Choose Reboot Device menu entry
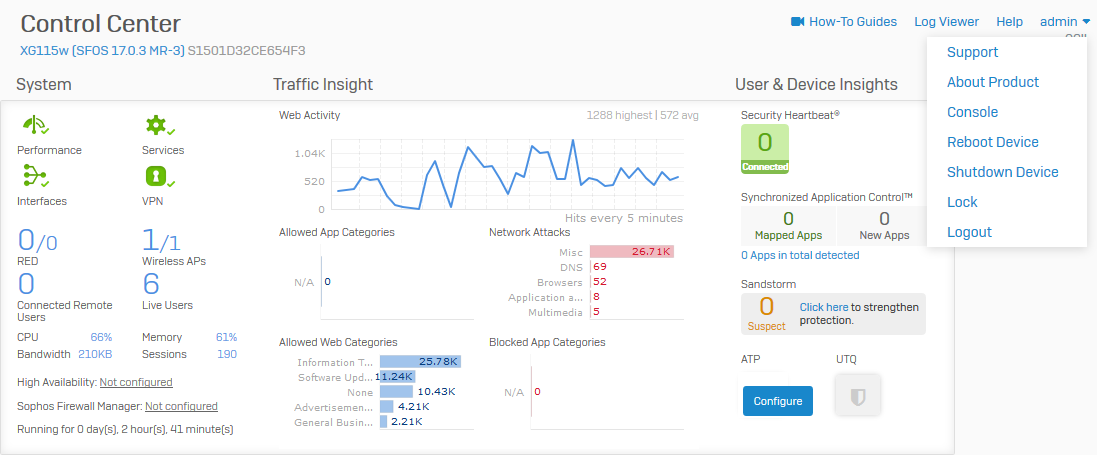Viewport: 1097px width, 455px height. pyautogui.click(x=993, y=142)
